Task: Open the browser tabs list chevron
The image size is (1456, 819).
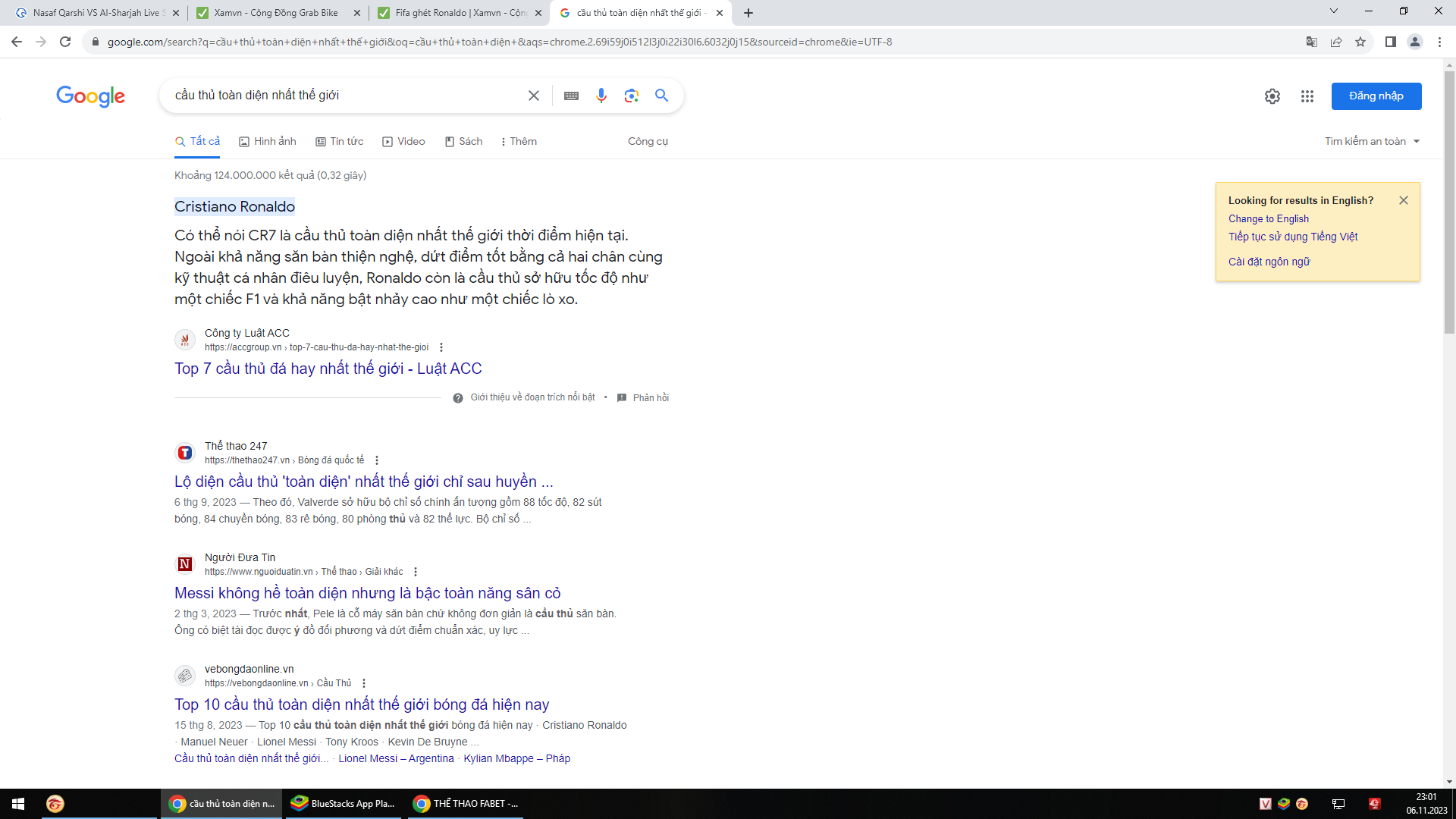Action: (1333, 11)
